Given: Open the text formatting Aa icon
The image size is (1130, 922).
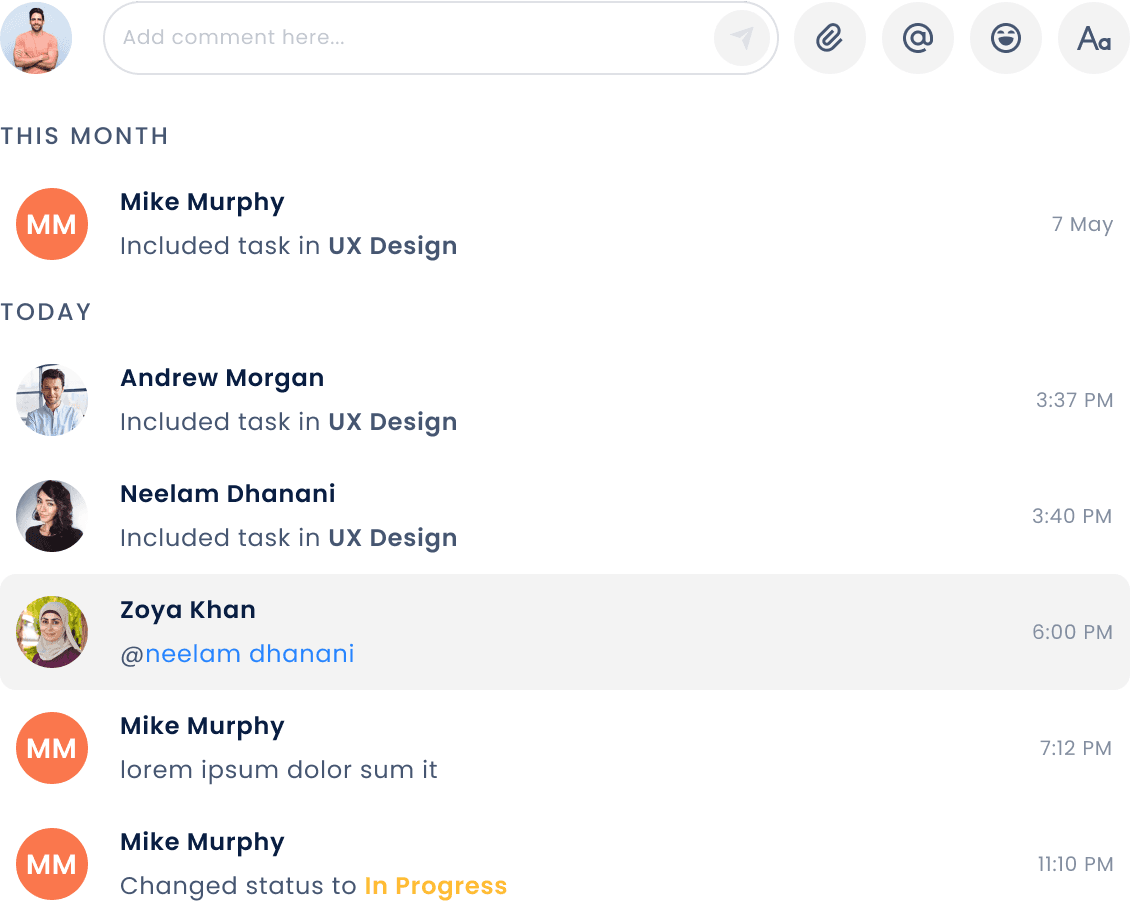Looking at the screenshot, I should [x=1093, y=37].
